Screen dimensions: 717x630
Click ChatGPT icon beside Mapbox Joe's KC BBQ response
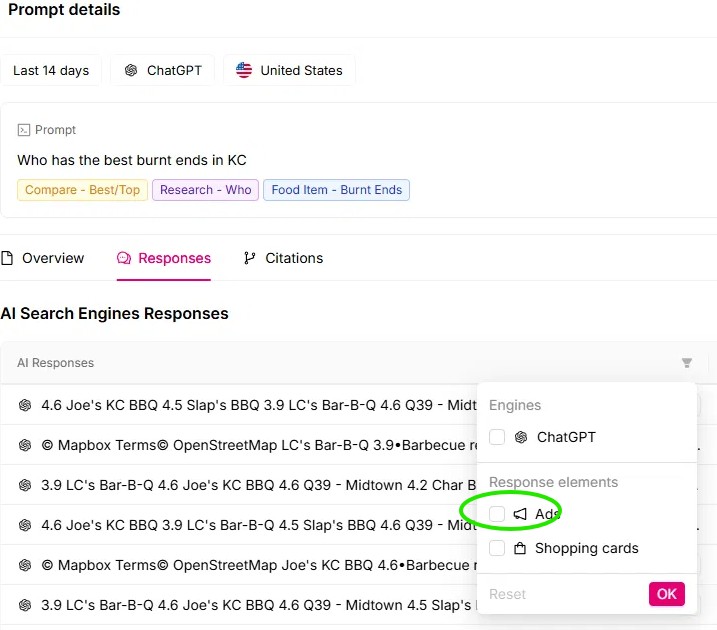coord(25,565)
